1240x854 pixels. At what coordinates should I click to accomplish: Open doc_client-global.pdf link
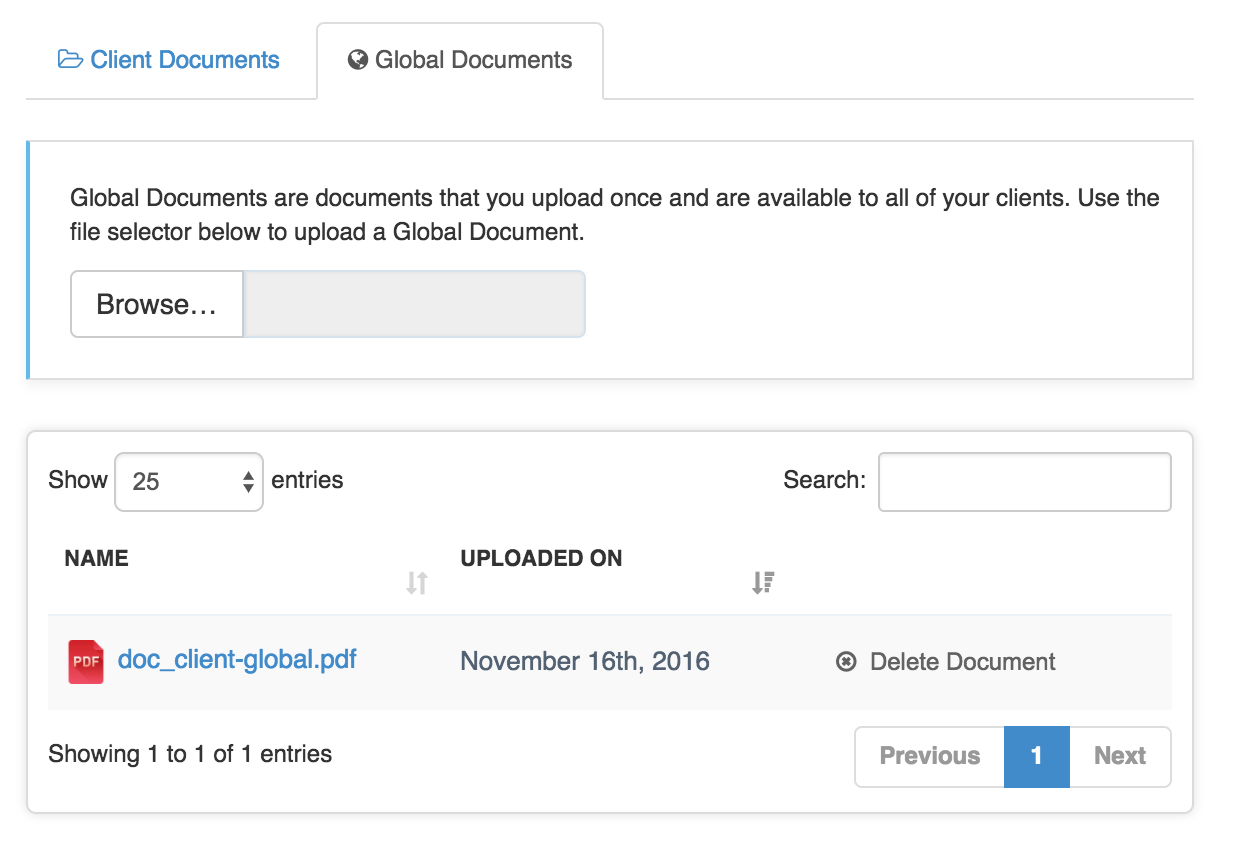[x=237, y=660]
